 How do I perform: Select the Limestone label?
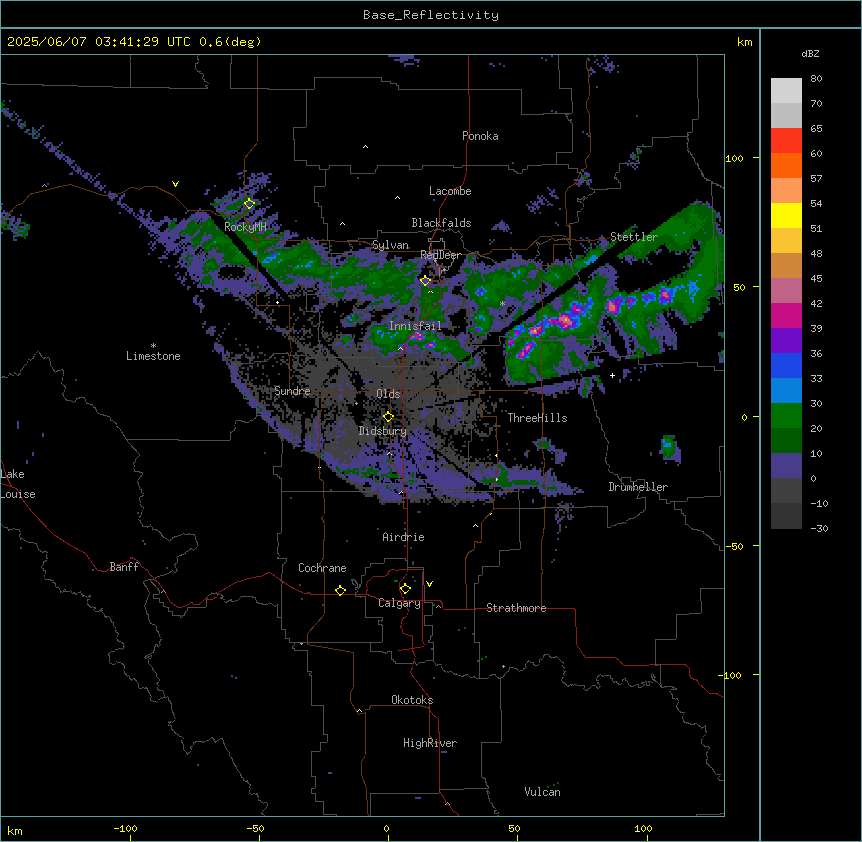point(153,356)
